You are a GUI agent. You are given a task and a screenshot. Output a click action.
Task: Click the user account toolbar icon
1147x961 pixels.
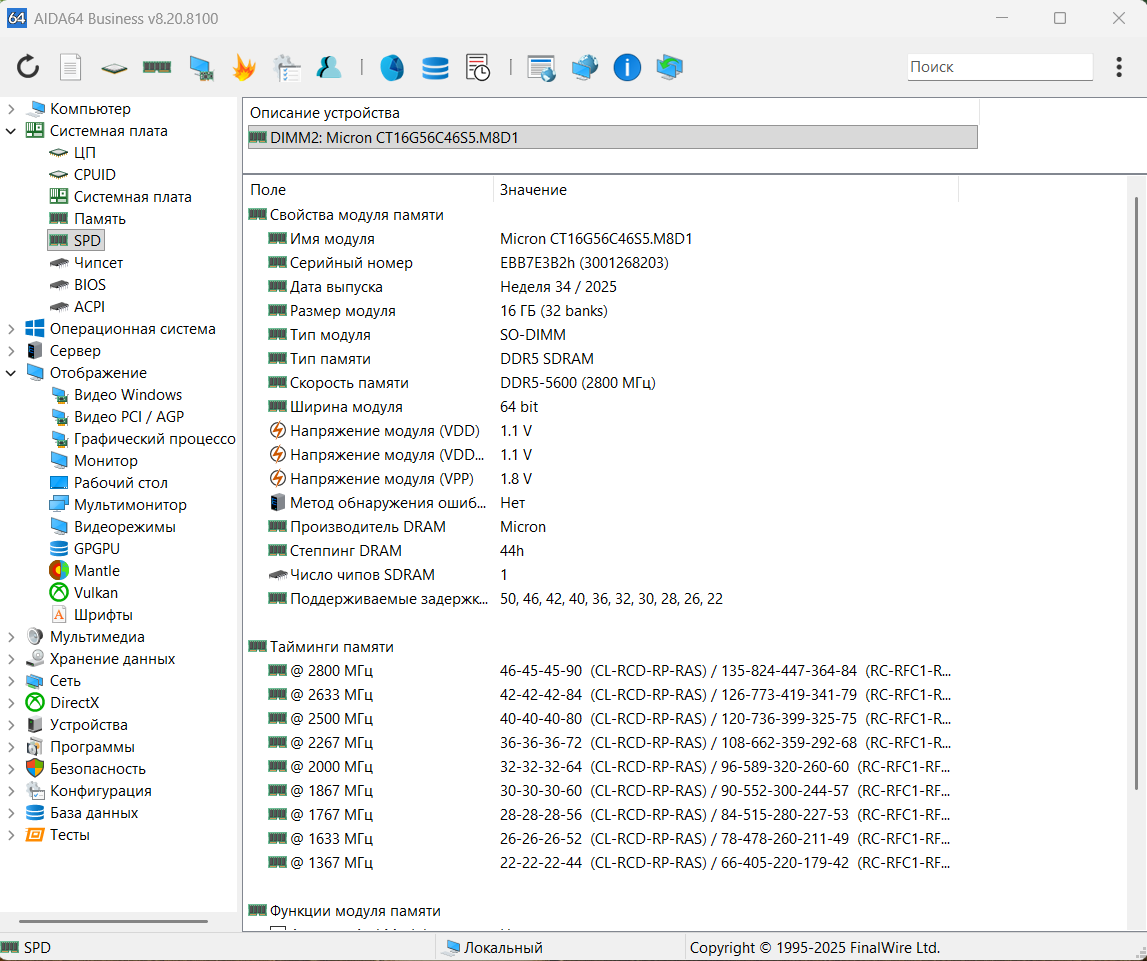[x=329, y=67]
